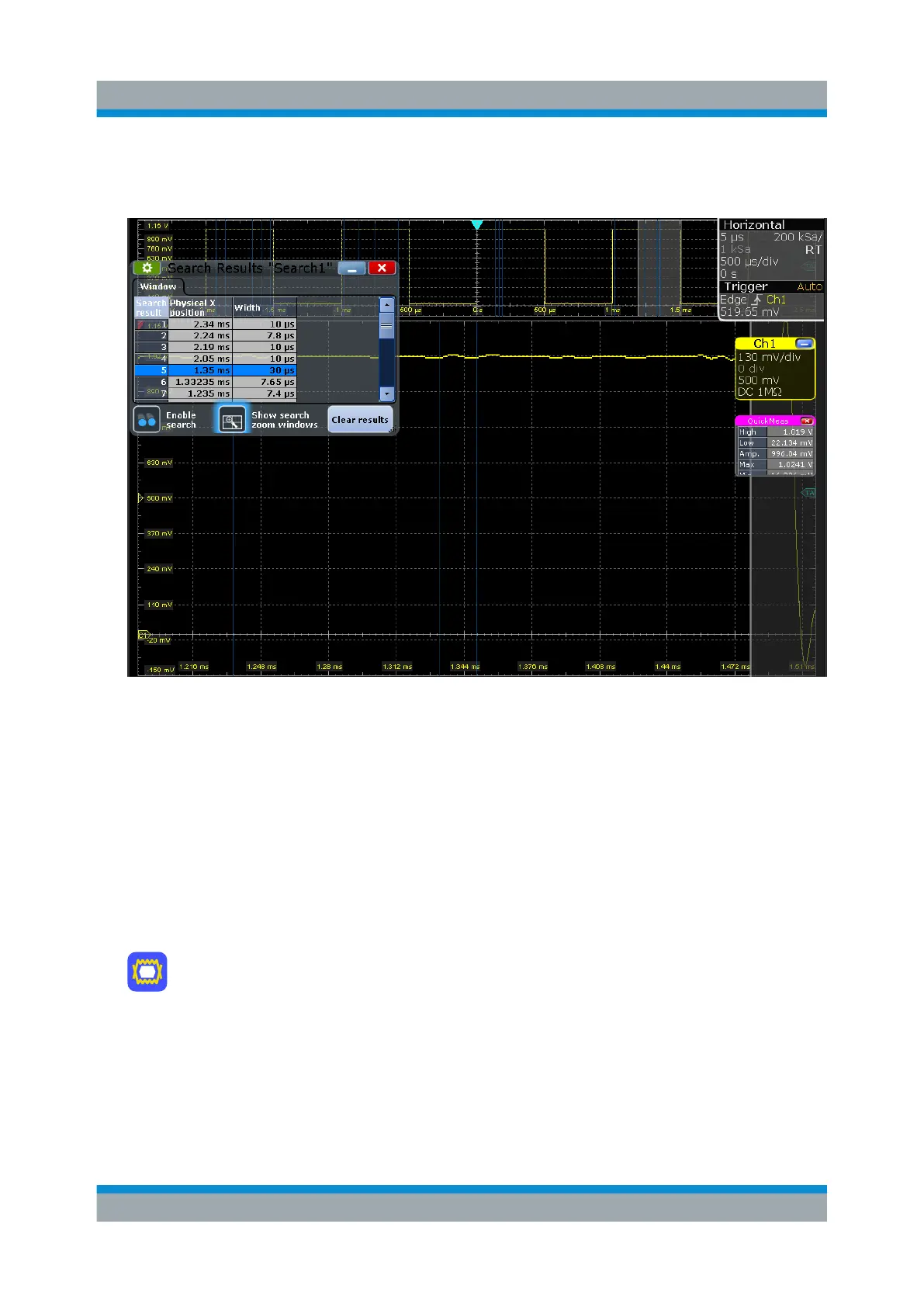
Task: Click the 200 kSa/ sample rate value
Action: (x=798, y=237)
